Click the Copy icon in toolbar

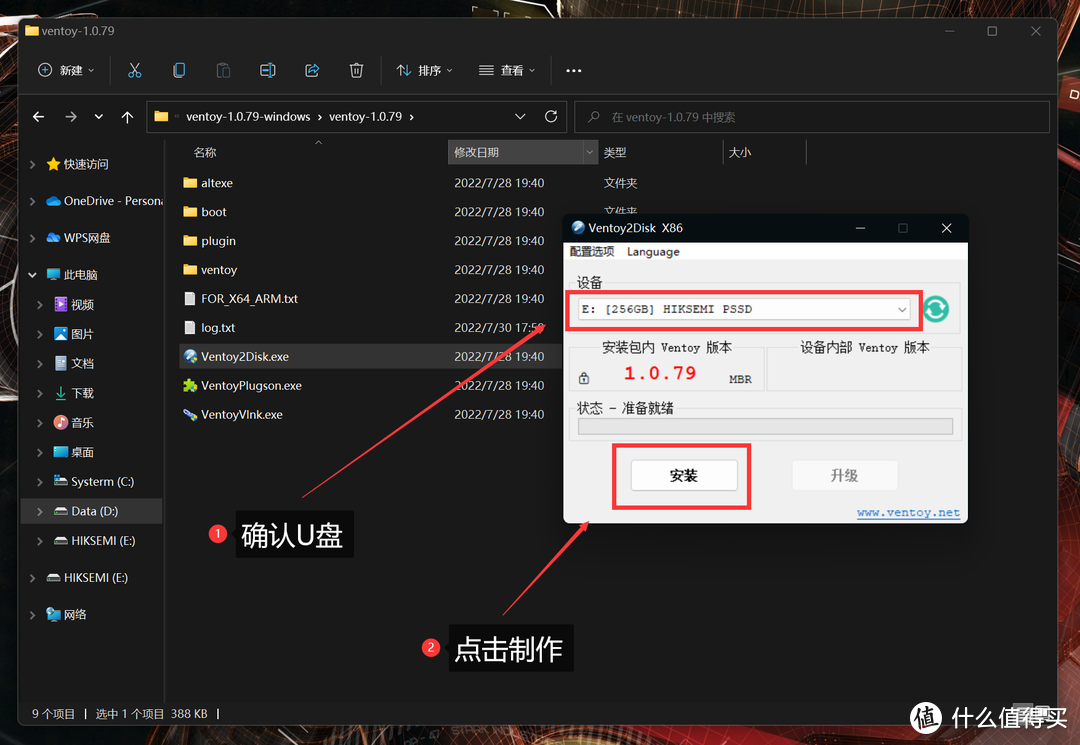179,70
